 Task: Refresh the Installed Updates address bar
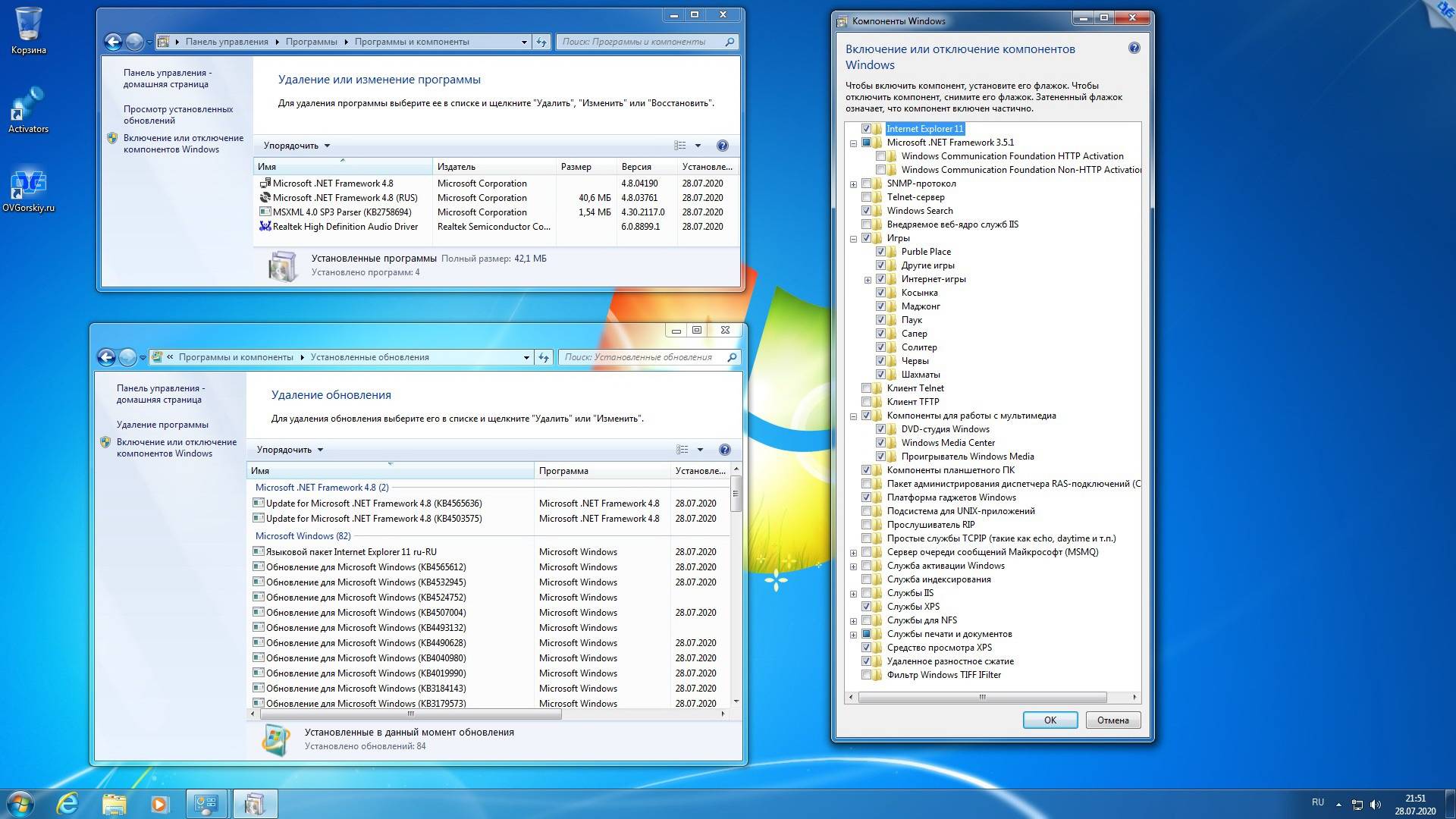(x=544, y=357)
